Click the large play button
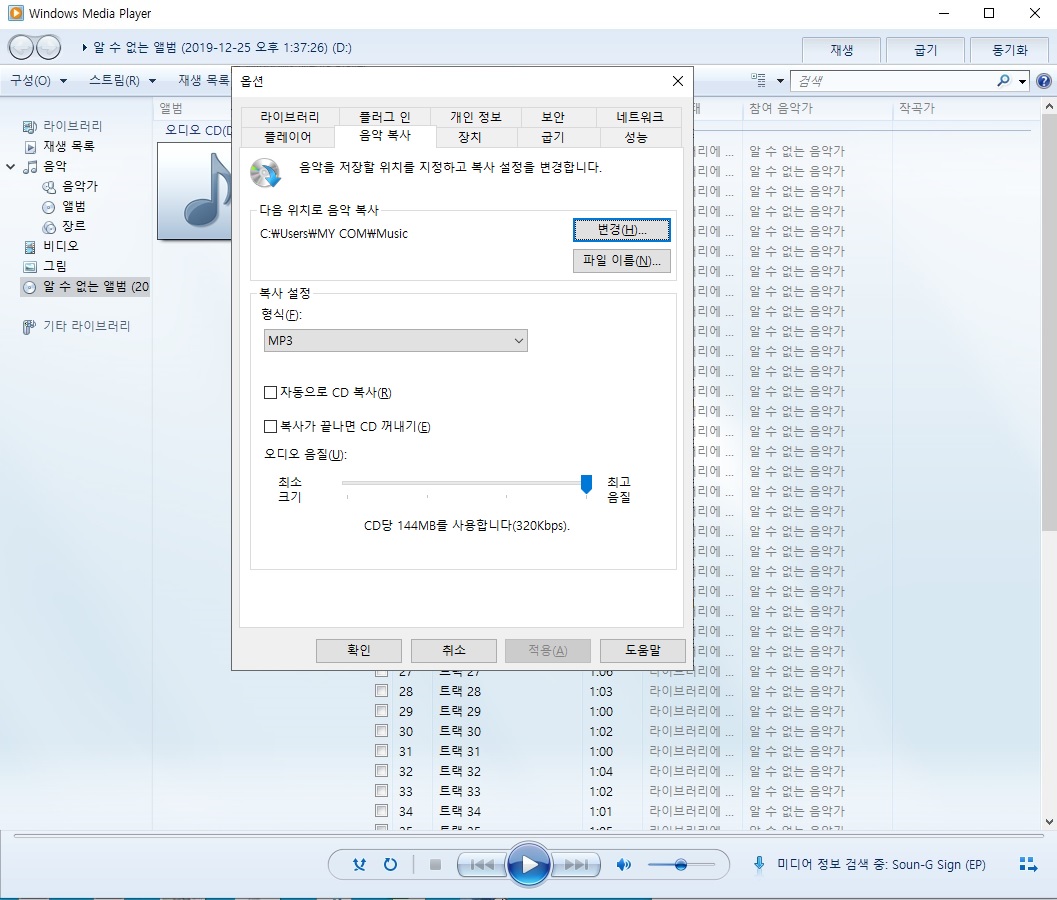Screen dimensions: 1057x900 pyautogui.click(x=528, y=864)
